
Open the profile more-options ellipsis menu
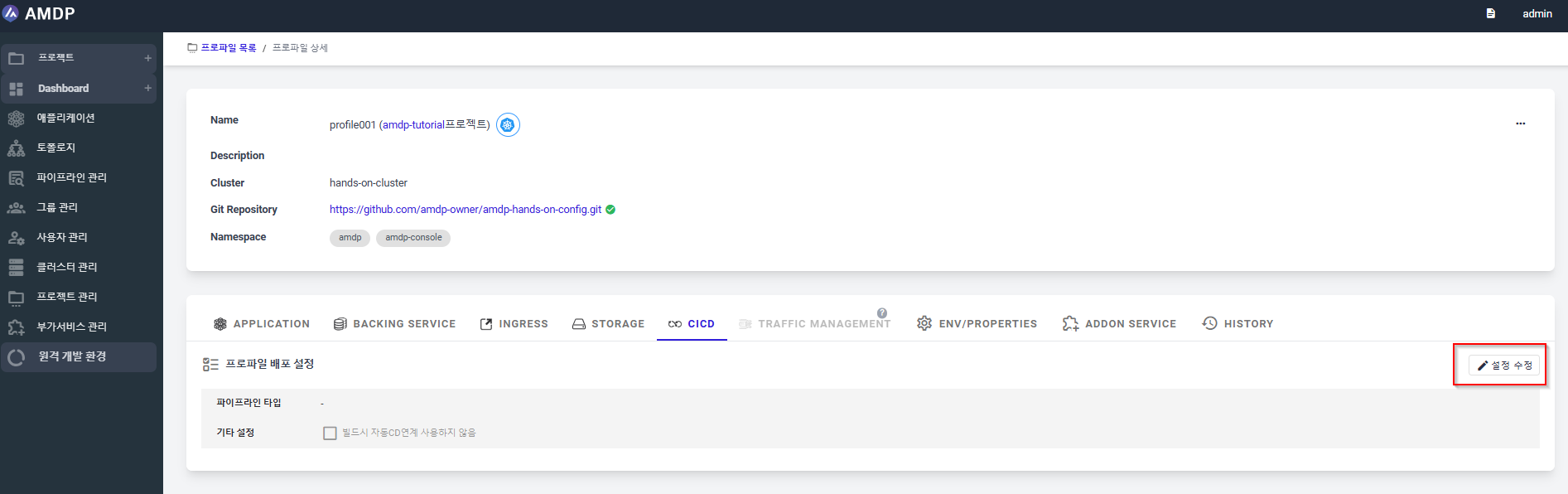point(1521,123)
